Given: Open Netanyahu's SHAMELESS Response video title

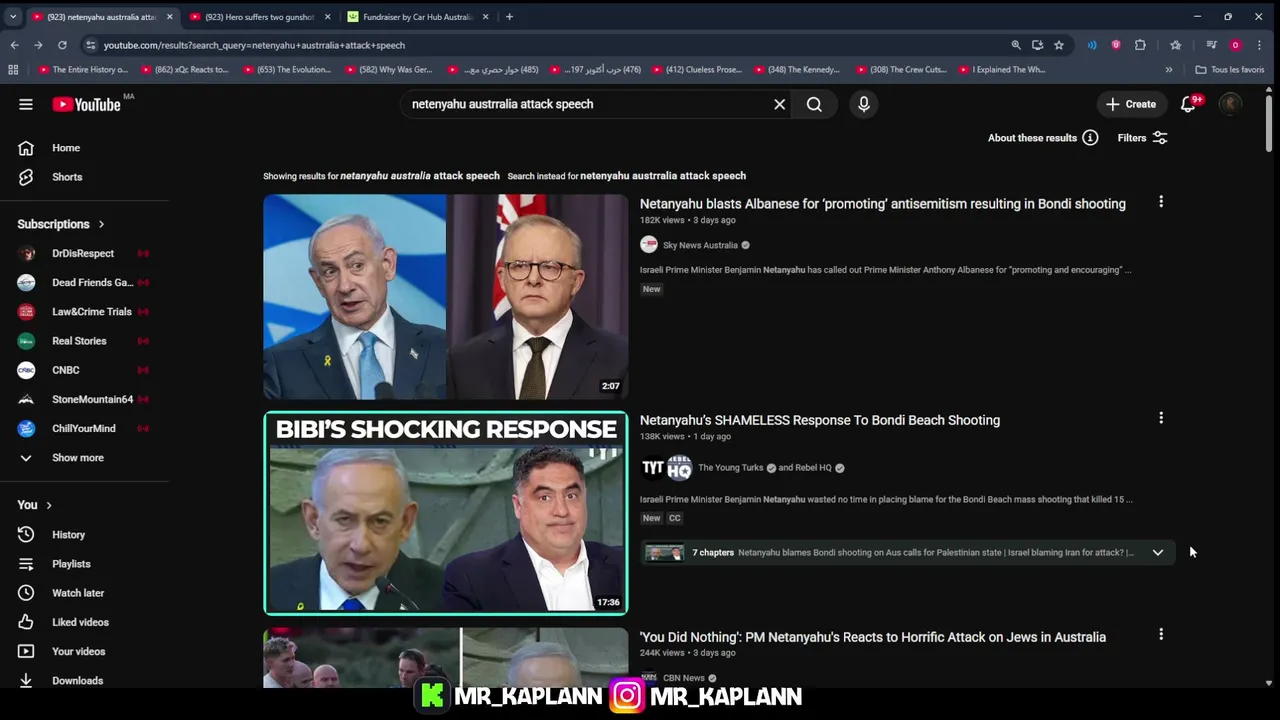Looking at the screenshot, I should point(820,420).
